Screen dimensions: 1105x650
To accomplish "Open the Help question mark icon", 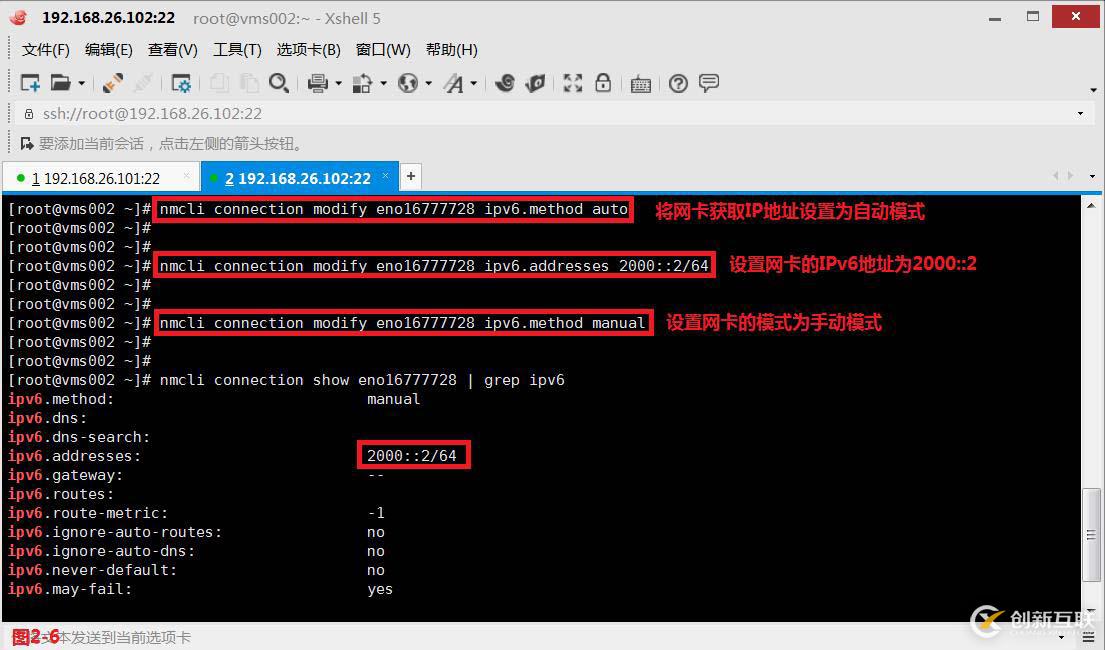I will click(678, 84).
